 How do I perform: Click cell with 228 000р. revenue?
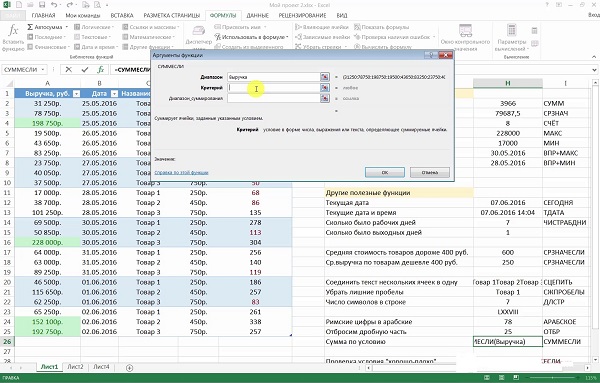coord(47,243)
